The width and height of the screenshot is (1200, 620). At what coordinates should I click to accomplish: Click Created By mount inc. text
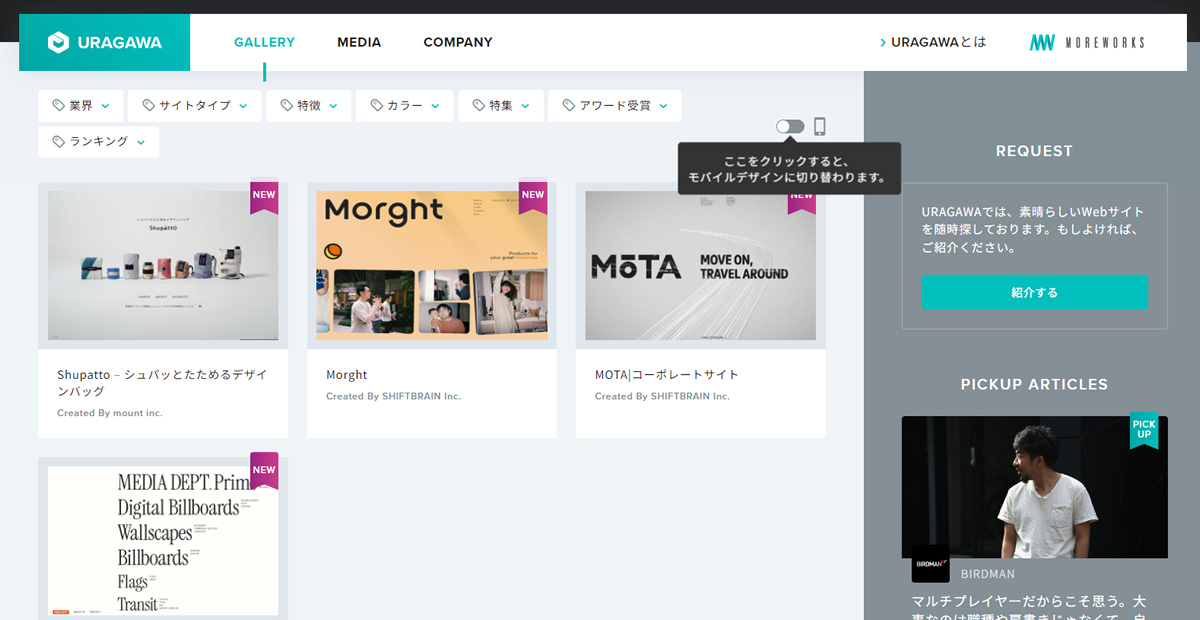click(110, 413)
